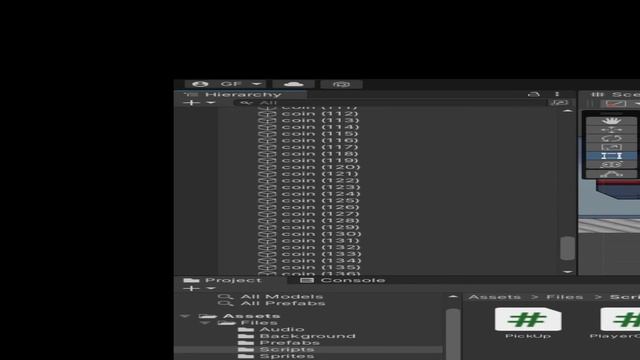Select the Scale tool
640x360 pixels.
tap(611, 147)
